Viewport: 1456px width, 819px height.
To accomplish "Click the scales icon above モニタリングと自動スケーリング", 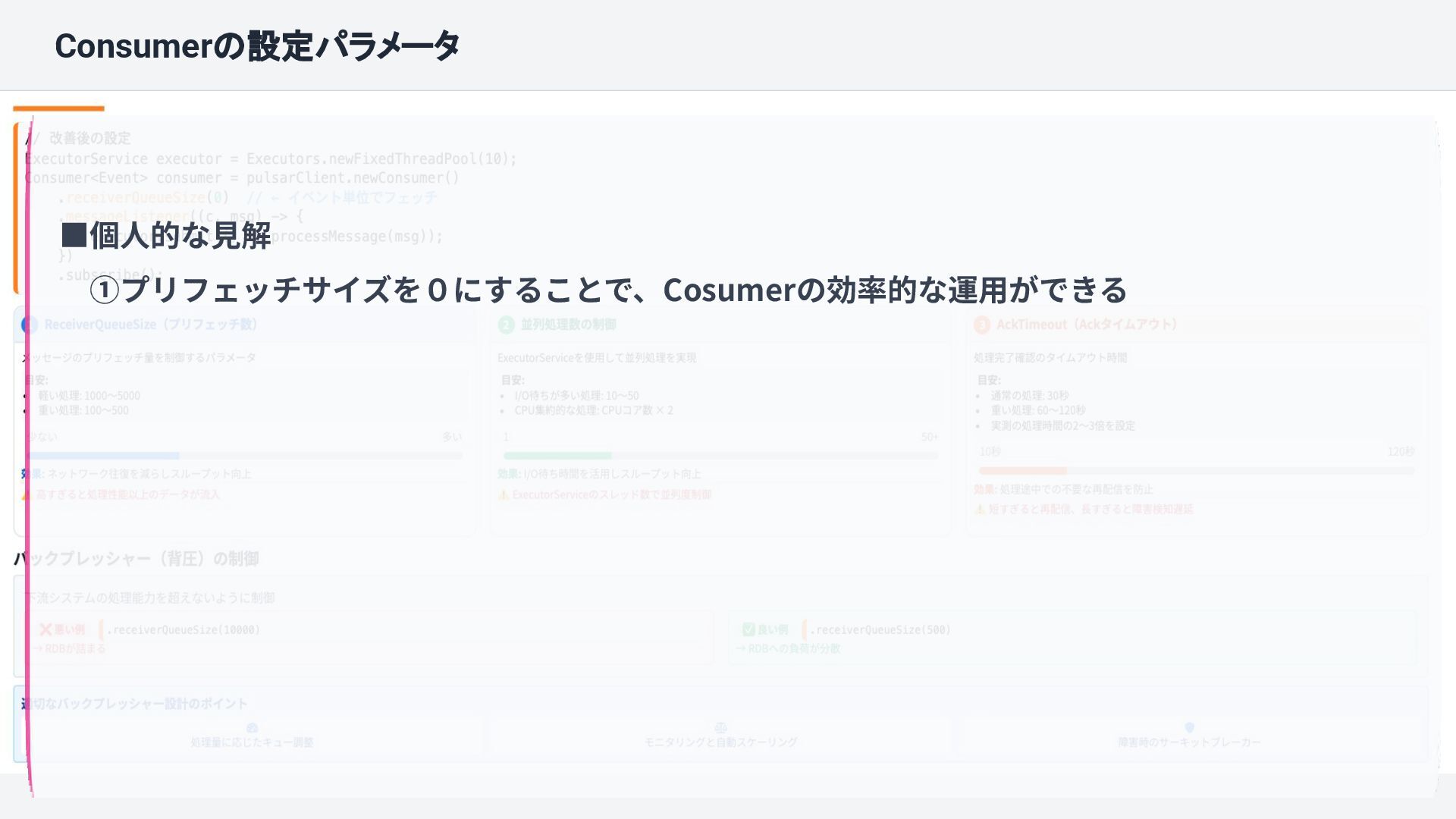I will point(720,728).
